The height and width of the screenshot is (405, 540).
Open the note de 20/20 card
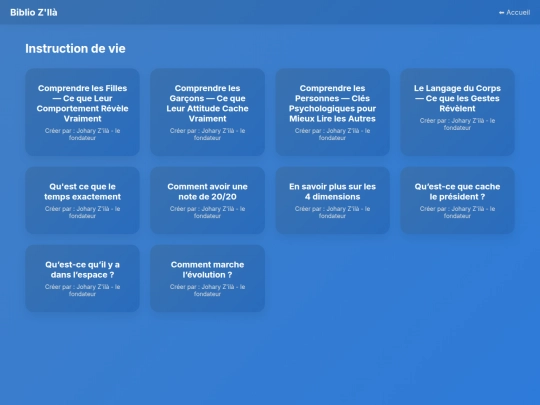click(x=207, y=200)
